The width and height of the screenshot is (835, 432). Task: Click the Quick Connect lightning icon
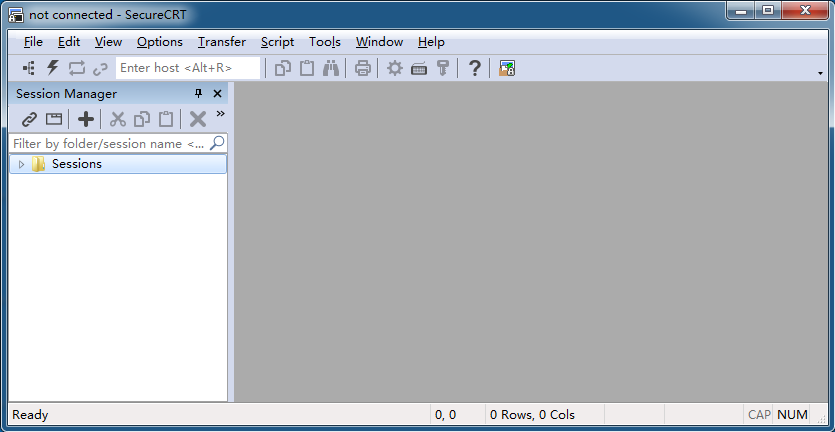pyautogui.click(x=52, y=68)
